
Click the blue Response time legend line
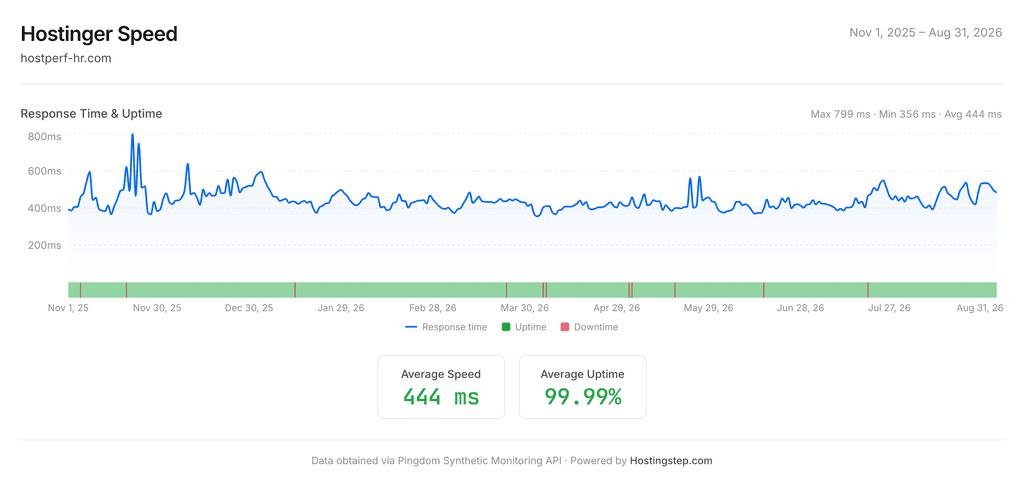[411, 327]
